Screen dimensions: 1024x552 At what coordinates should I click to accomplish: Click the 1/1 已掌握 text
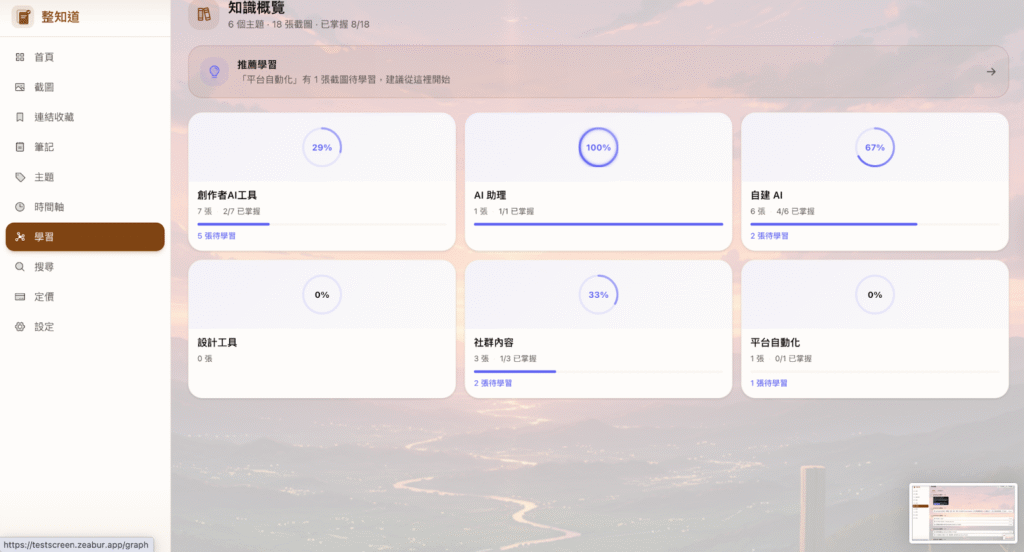pos(516,211)
